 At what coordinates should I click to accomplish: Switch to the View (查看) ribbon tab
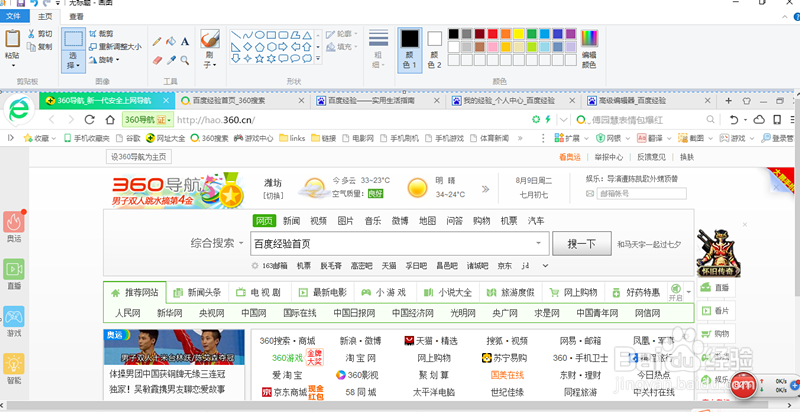77,16
